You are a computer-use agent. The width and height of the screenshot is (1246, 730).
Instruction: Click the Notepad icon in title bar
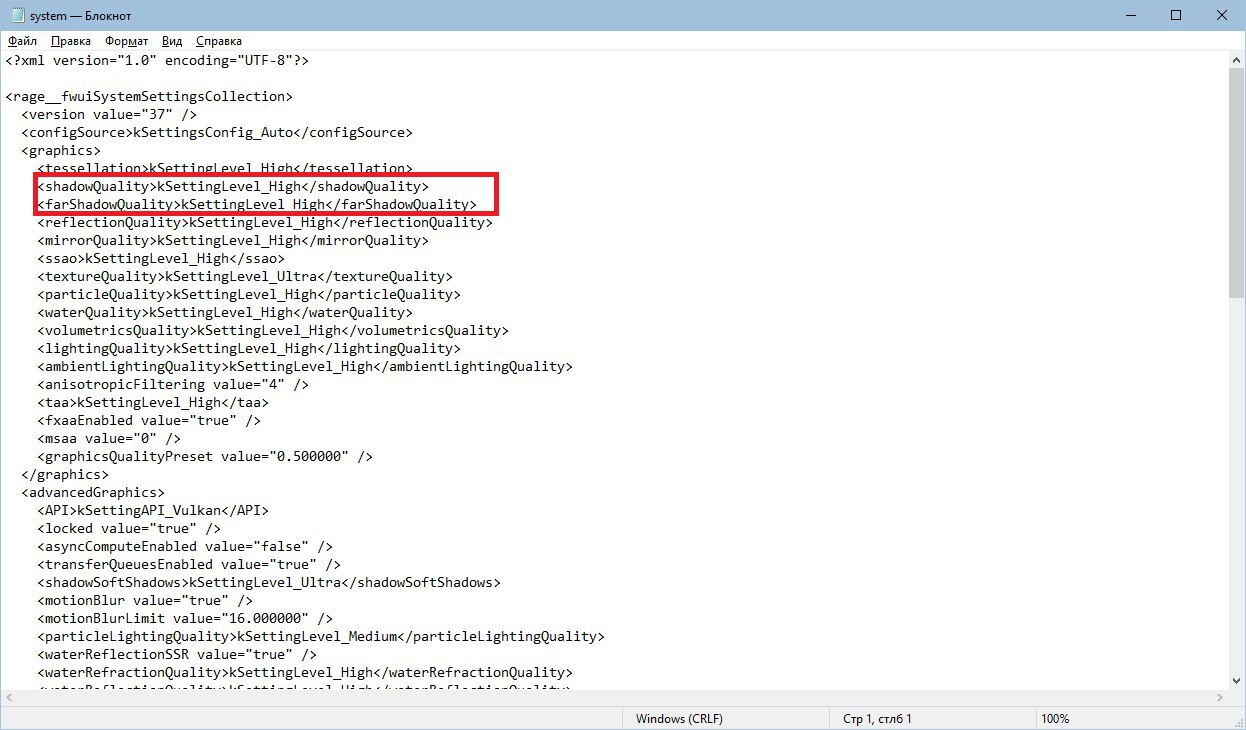pos(16,16)
